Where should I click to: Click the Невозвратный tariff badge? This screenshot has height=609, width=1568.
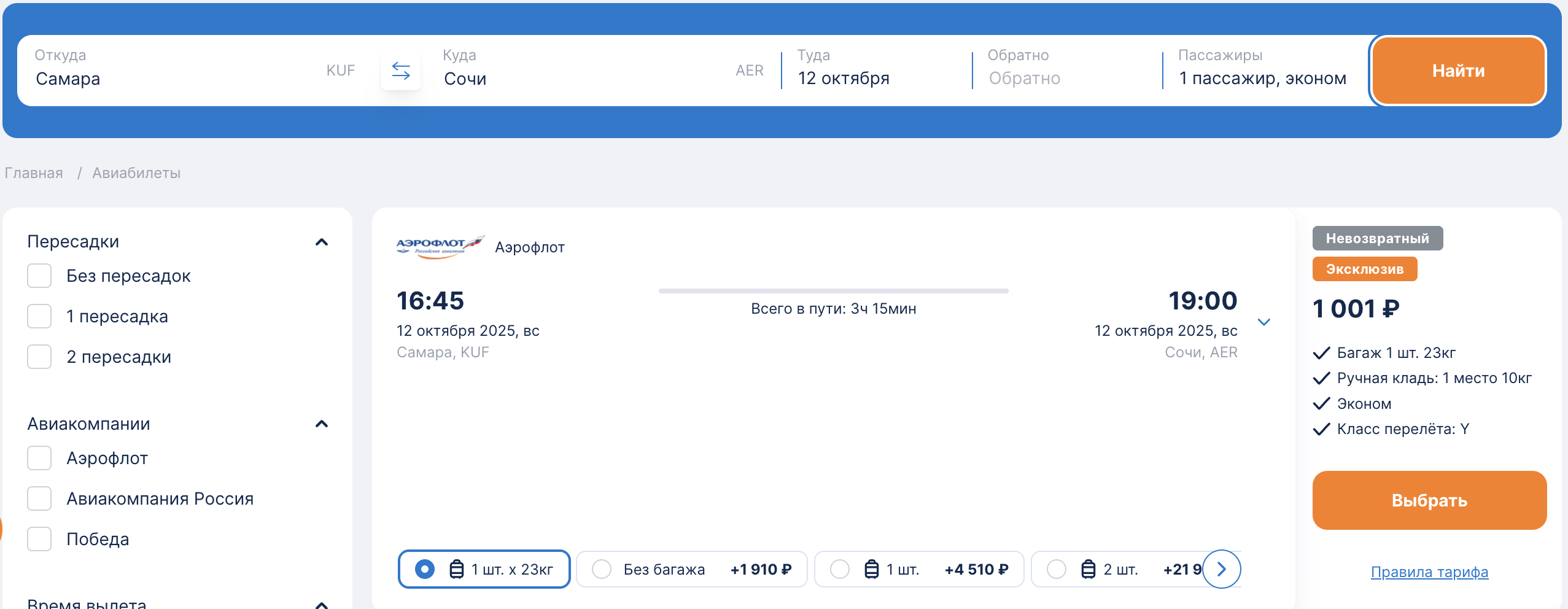1377,239
